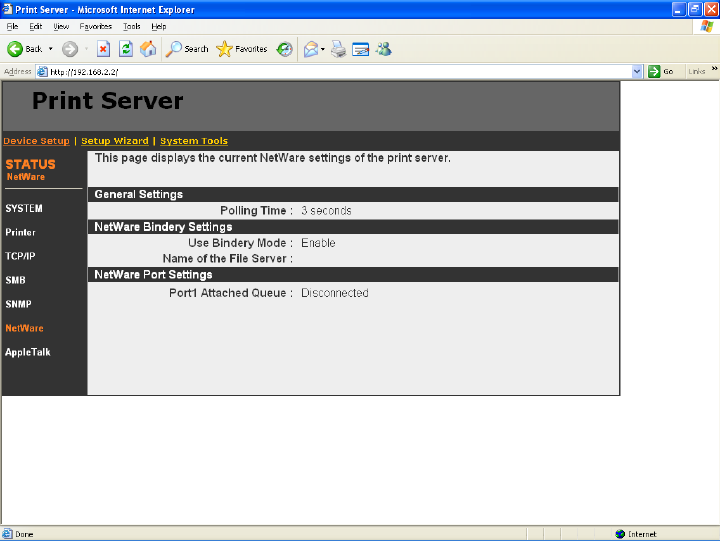This screenshot has height=541, width=720.
Task: Expand the Links toolbar chevron
Action: [x=714, y=69]
